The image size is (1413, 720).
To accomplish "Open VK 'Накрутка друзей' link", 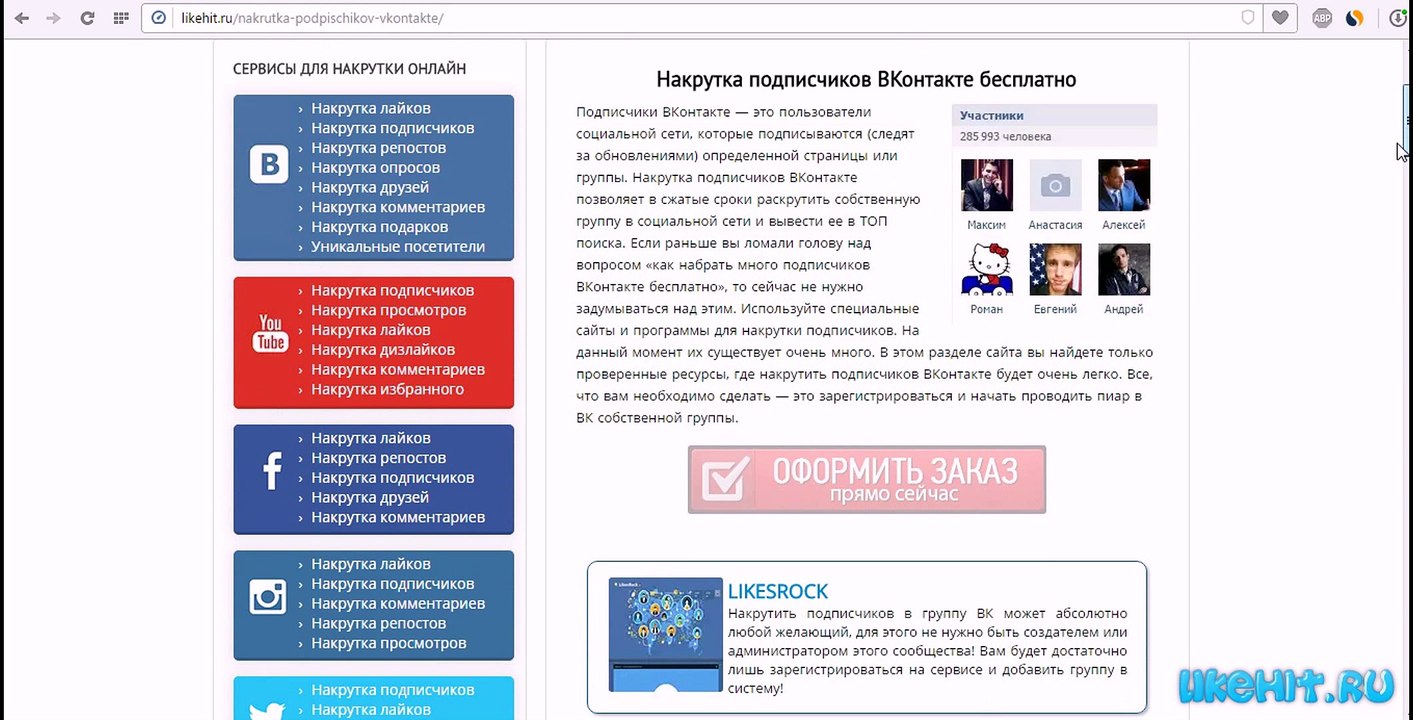I will click(x=370, y=187).
